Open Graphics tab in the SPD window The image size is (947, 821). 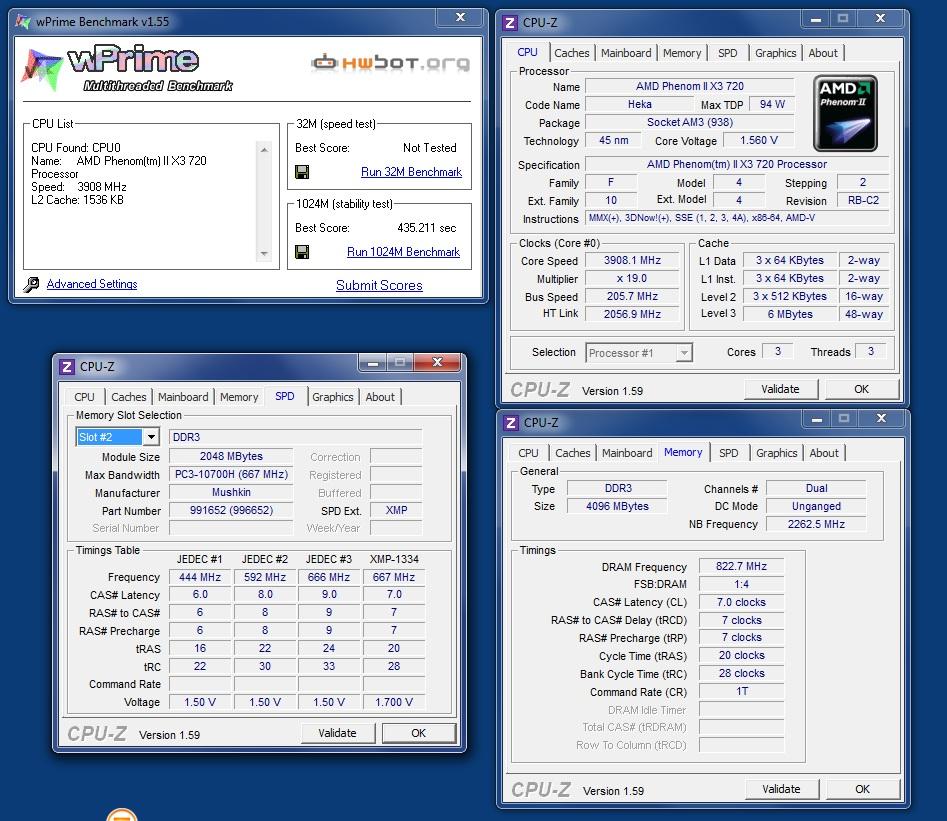pyautogui.click(x=333, y=397)
